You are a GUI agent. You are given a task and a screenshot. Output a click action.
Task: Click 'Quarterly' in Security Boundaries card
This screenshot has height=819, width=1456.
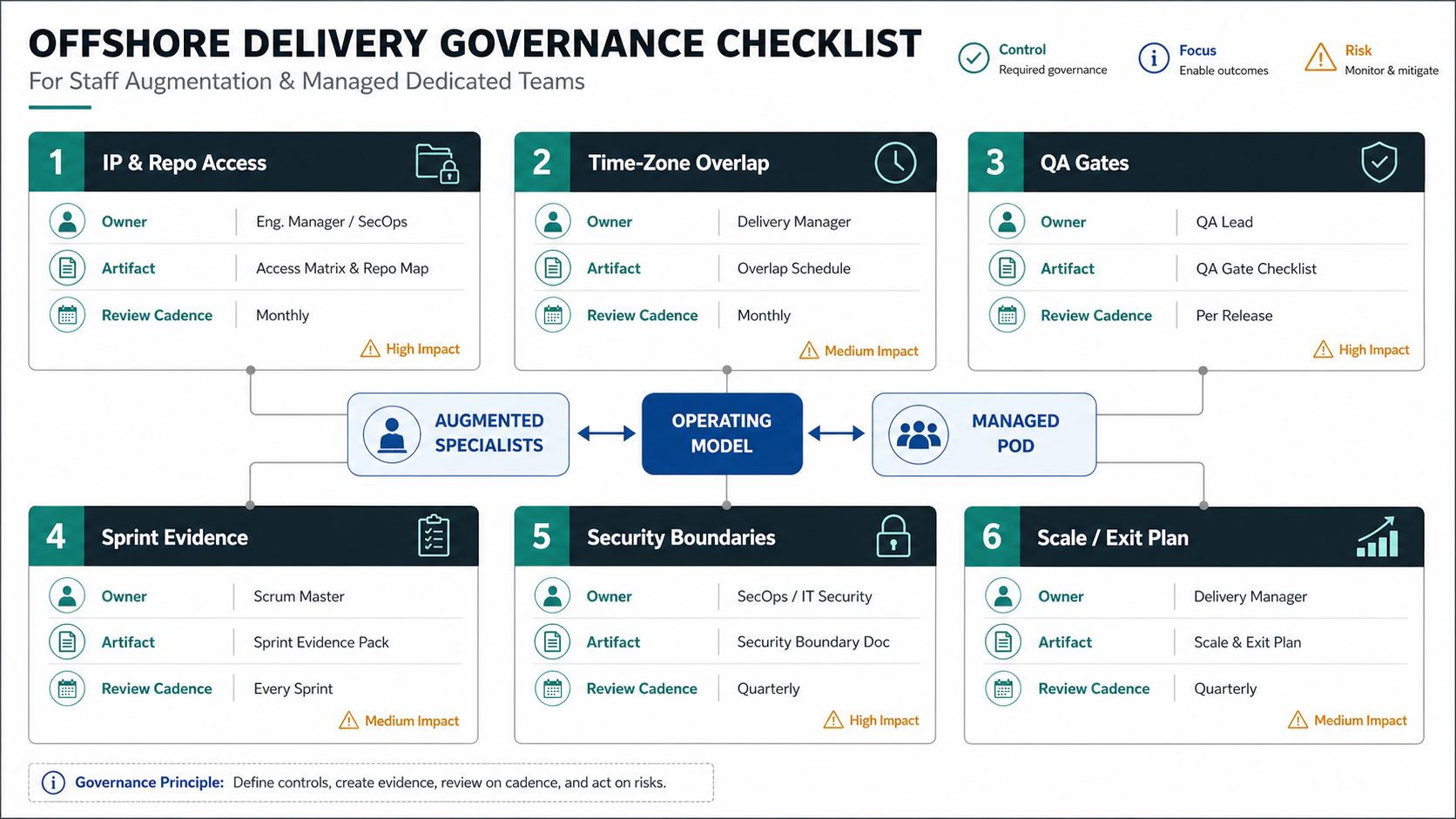[x=768, y=688]
